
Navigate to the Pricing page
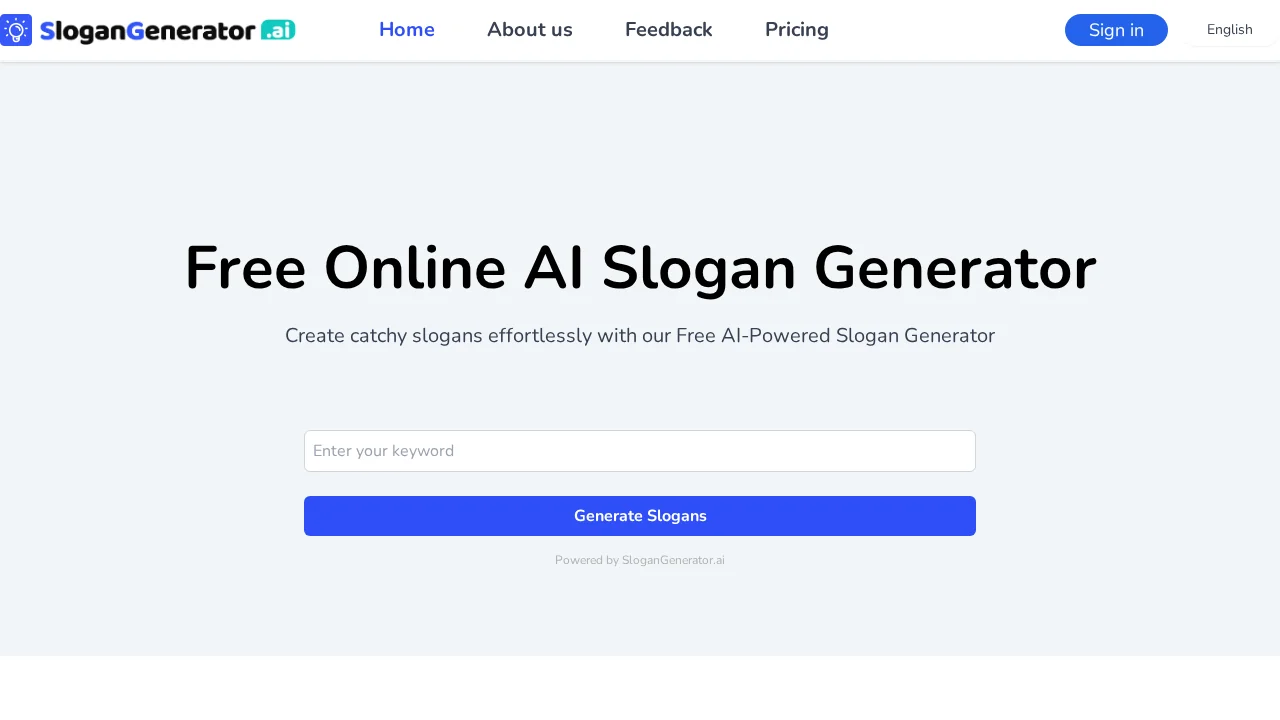(x=796, y=30)
